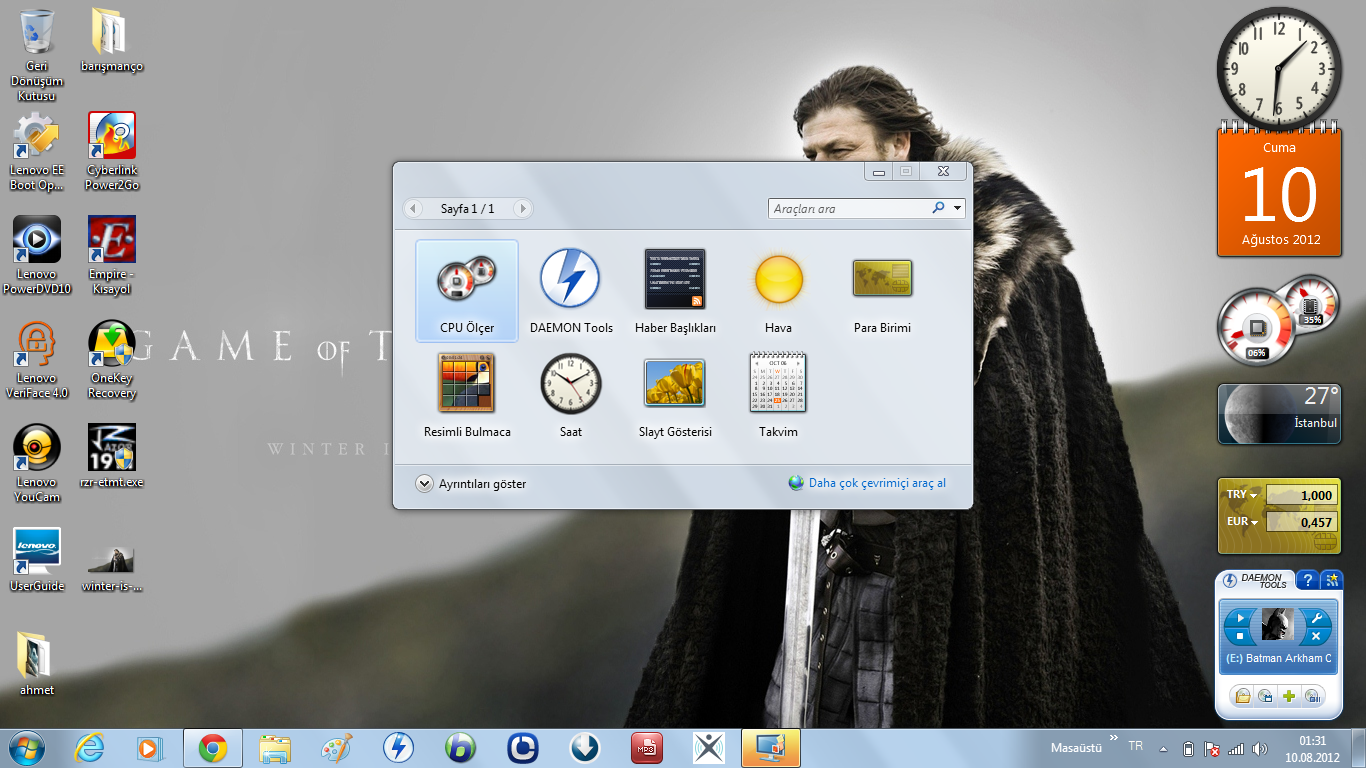Image resolution: width=1366 pixels, height=768 pixels.
Task: Switch to gadget gallery taskbar button
Action: tap(770, 748)
